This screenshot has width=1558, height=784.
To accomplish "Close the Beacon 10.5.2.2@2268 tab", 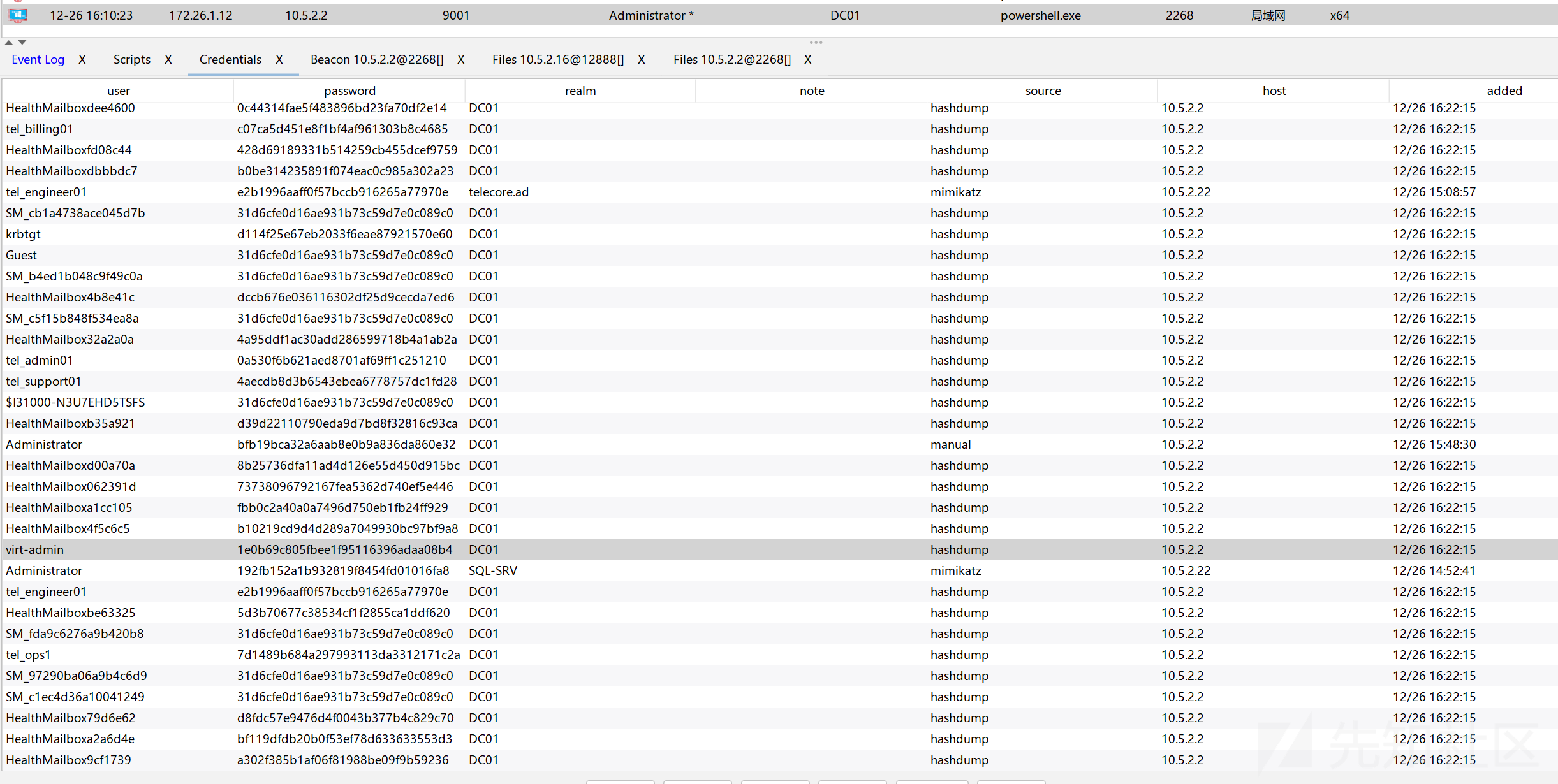I will pos(461,59).
